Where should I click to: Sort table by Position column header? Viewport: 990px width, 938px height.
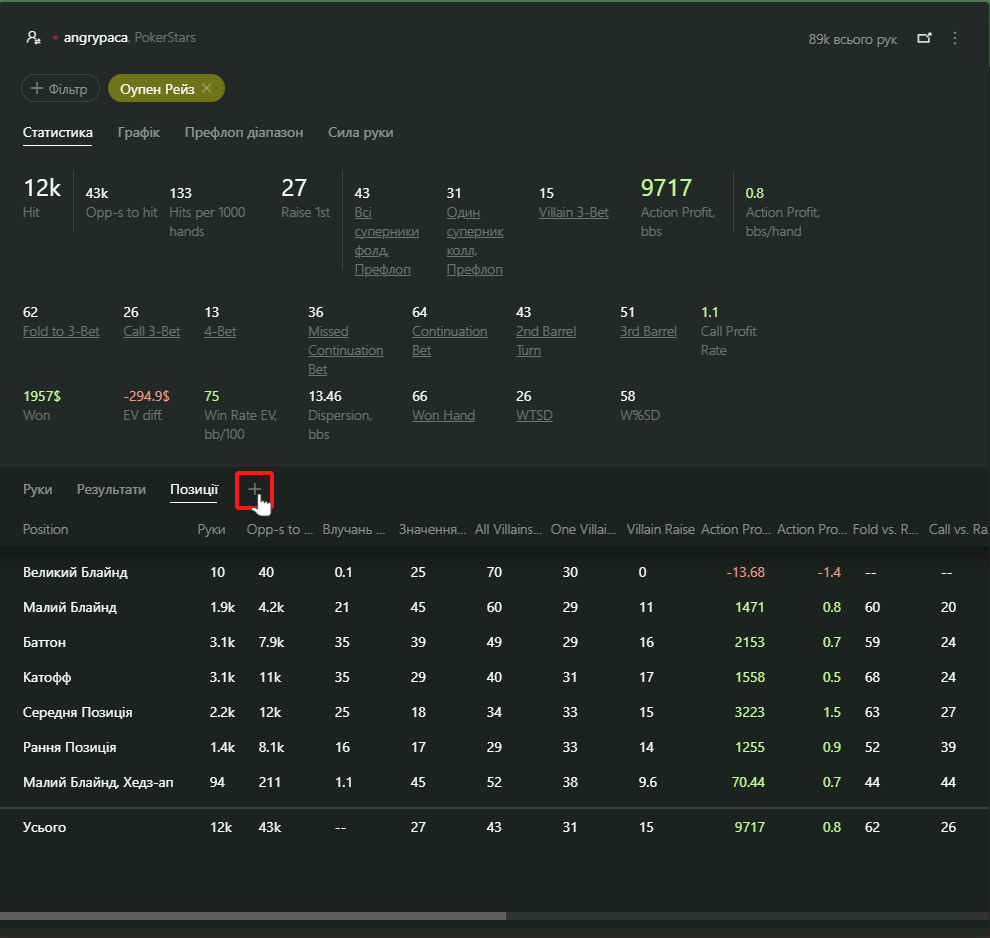pyautogui.click(x=45, y=530)
